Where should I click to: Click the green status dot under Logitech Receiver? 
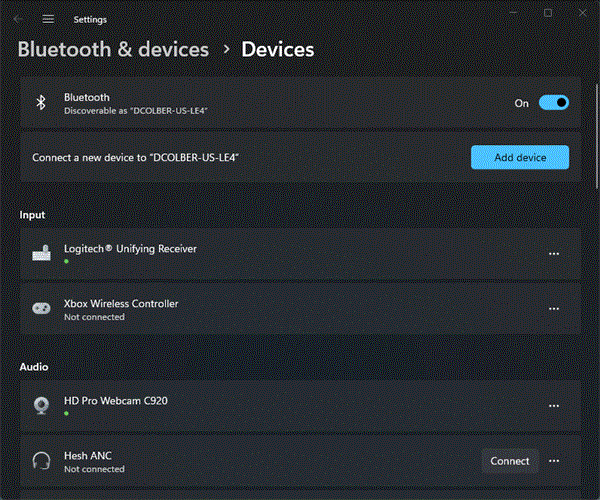tap(66, 261)
